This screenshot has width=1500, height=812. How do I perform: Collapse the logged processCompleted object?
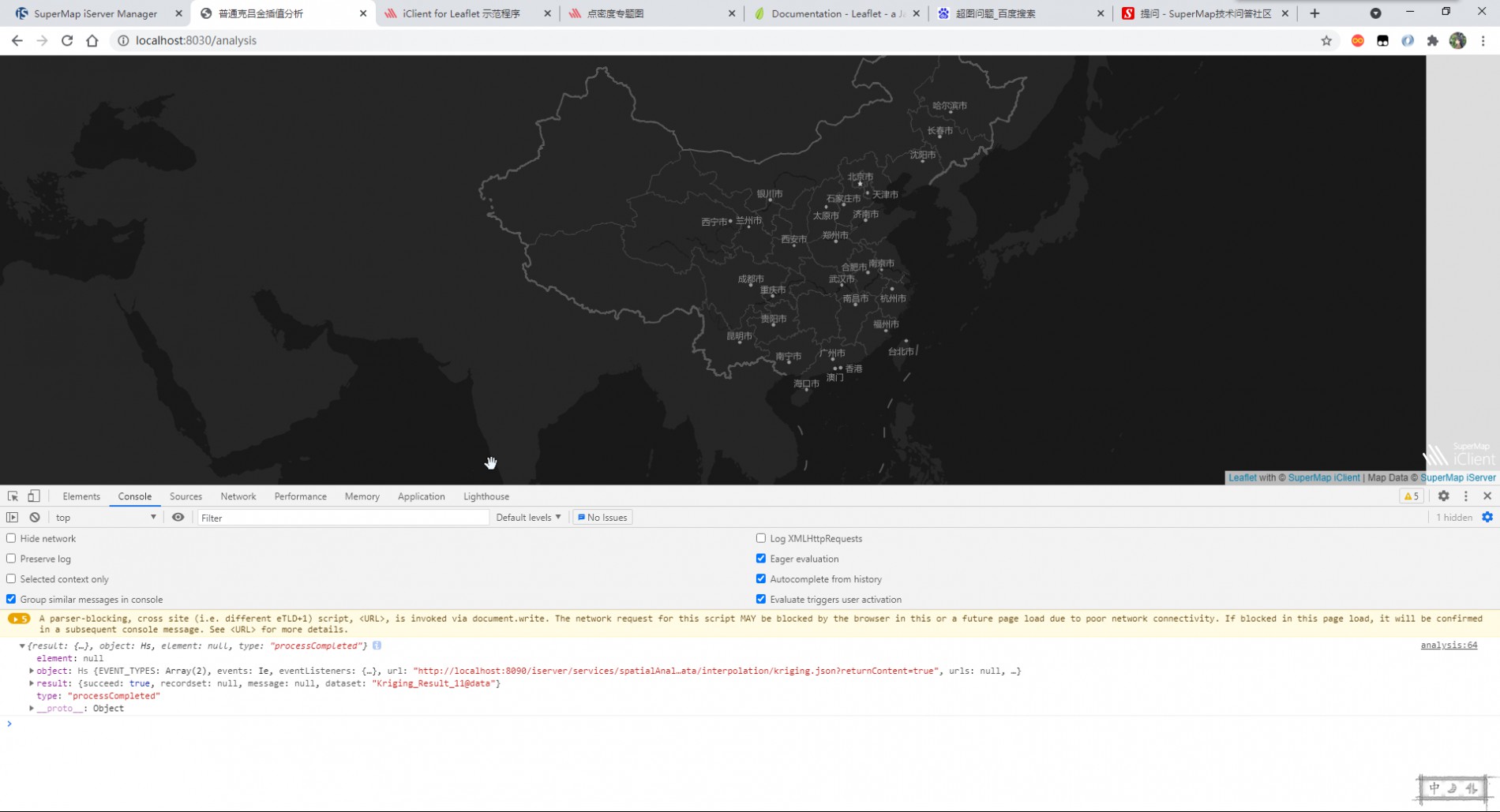pos(22,645)
